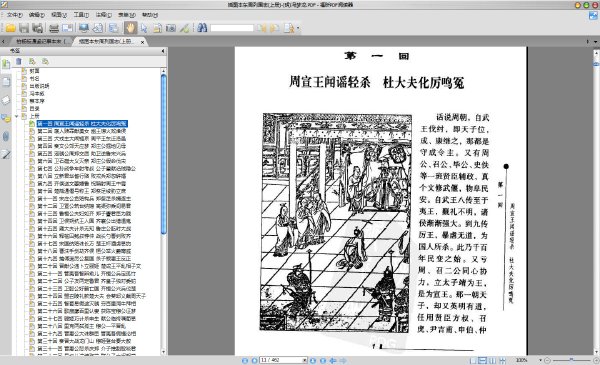Click the Comments sidebar icon
This screenshot has width=600, height=365.
pos(6,118)
